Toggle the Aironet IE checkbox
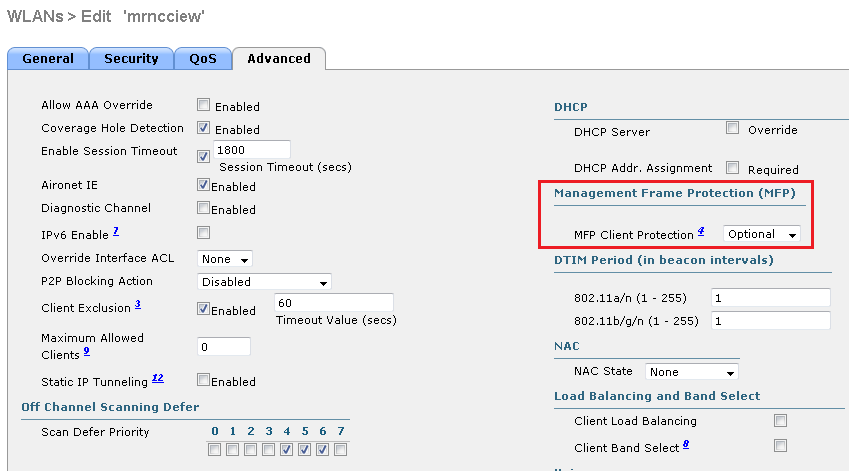The width and height of the screenshot is (849, 471). pyautogui.click(x=204, y=185)
